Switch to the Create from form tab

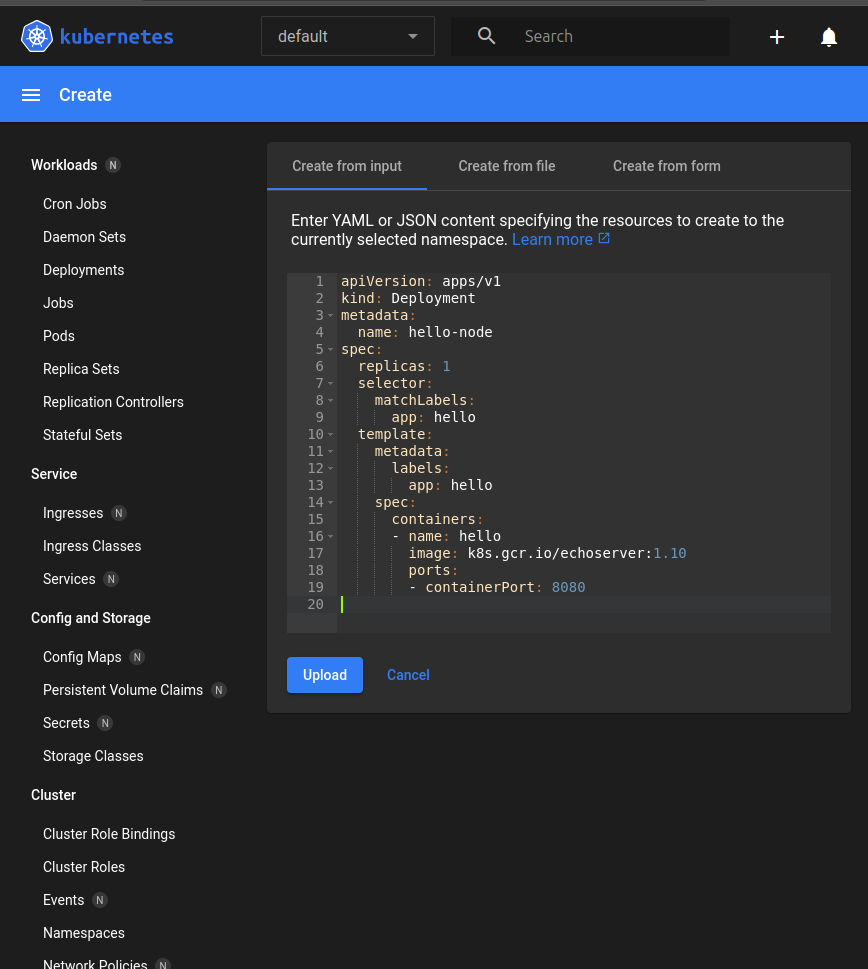(667, 166)
